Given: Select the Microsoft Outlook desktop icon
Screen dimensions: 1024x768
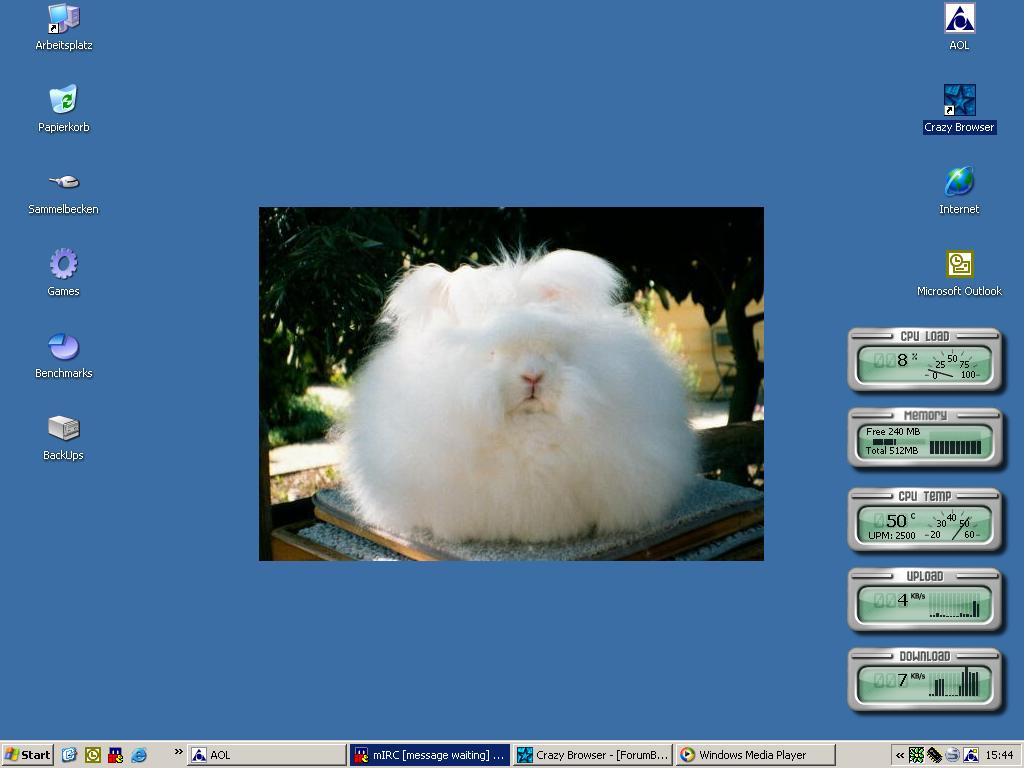Looking at the screenshot, I should pos(959,273).
